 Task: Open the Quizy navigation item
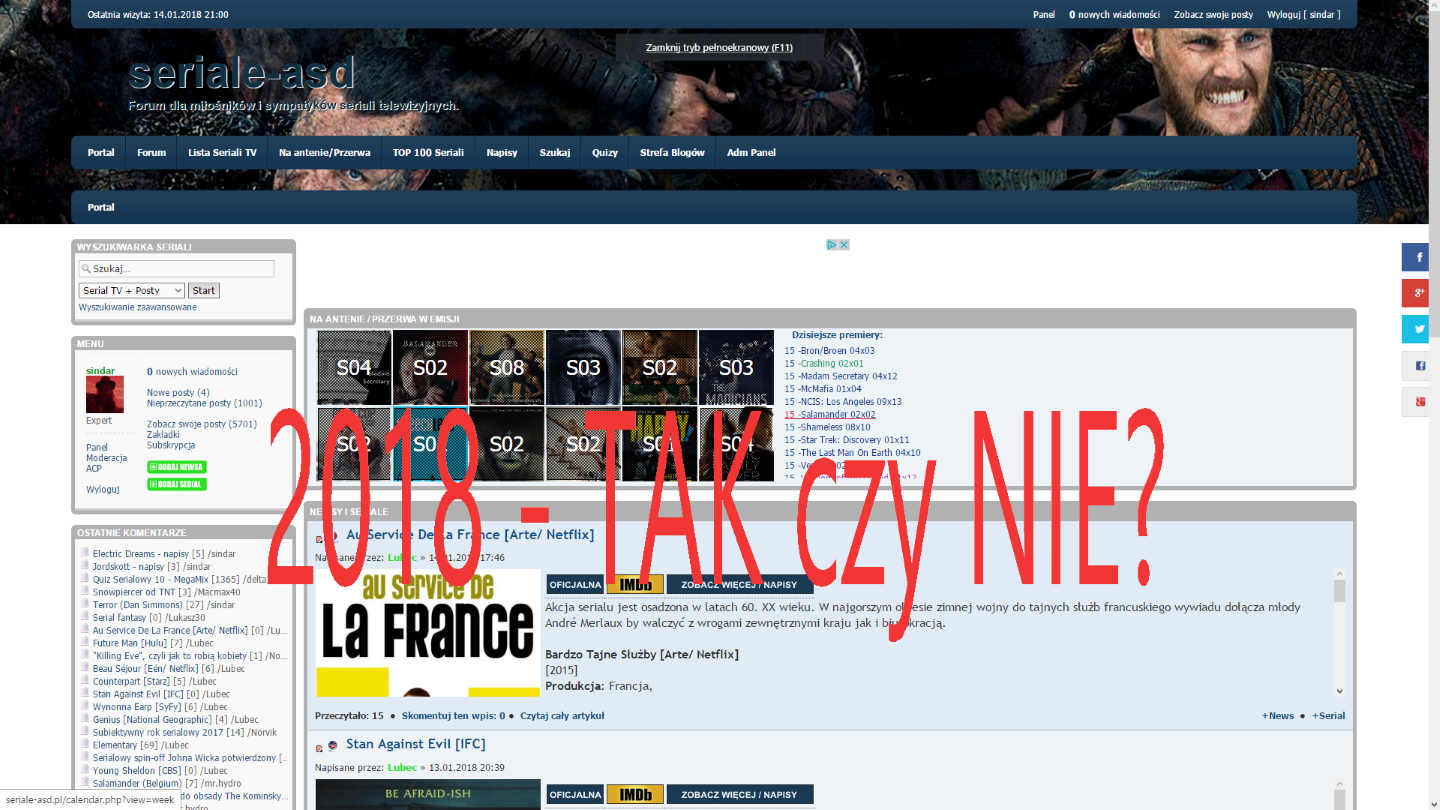click(x=605, y=153)
